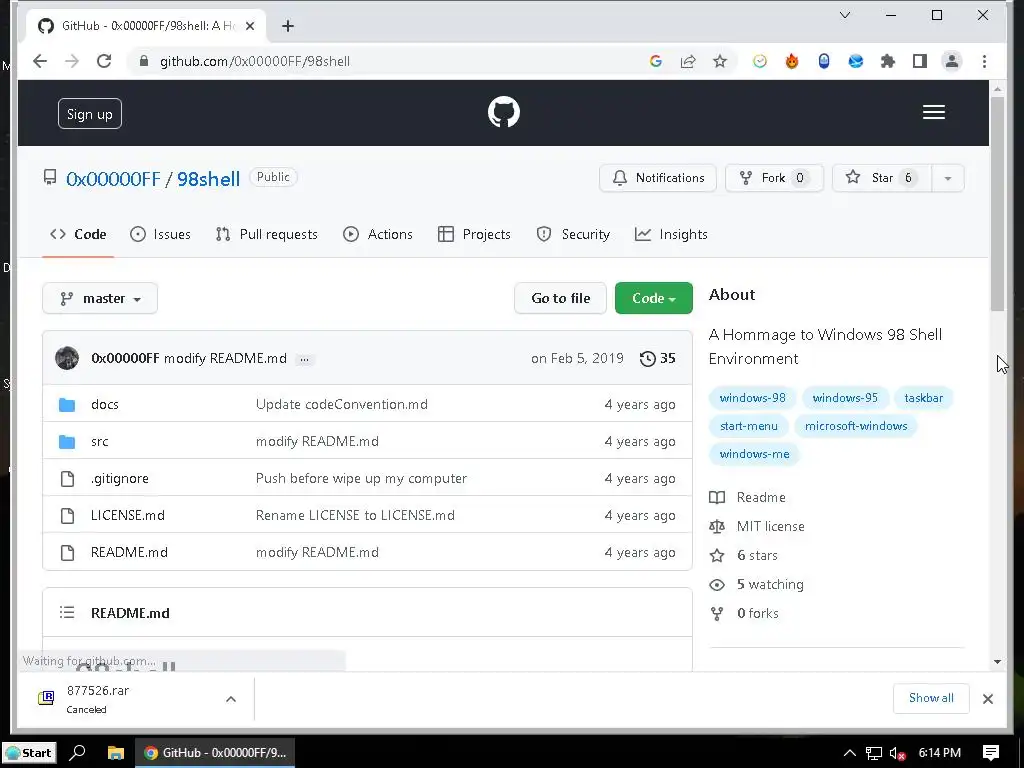The height and width of the screenshot is (768, 1024).
Task: Open the .gitignore file
Action: point(120,479)
